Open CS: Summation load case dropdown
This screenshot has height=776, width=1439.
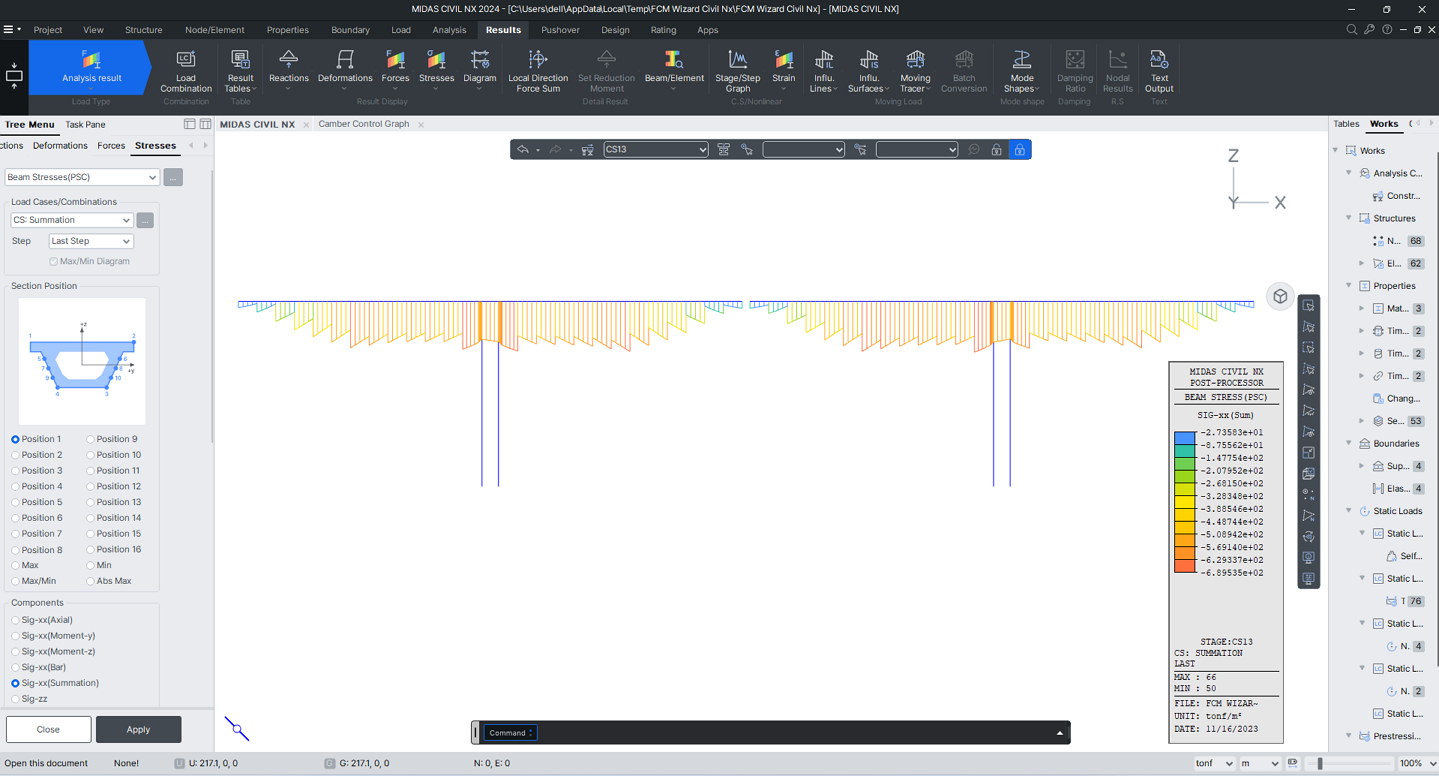(x=72, y=220)
